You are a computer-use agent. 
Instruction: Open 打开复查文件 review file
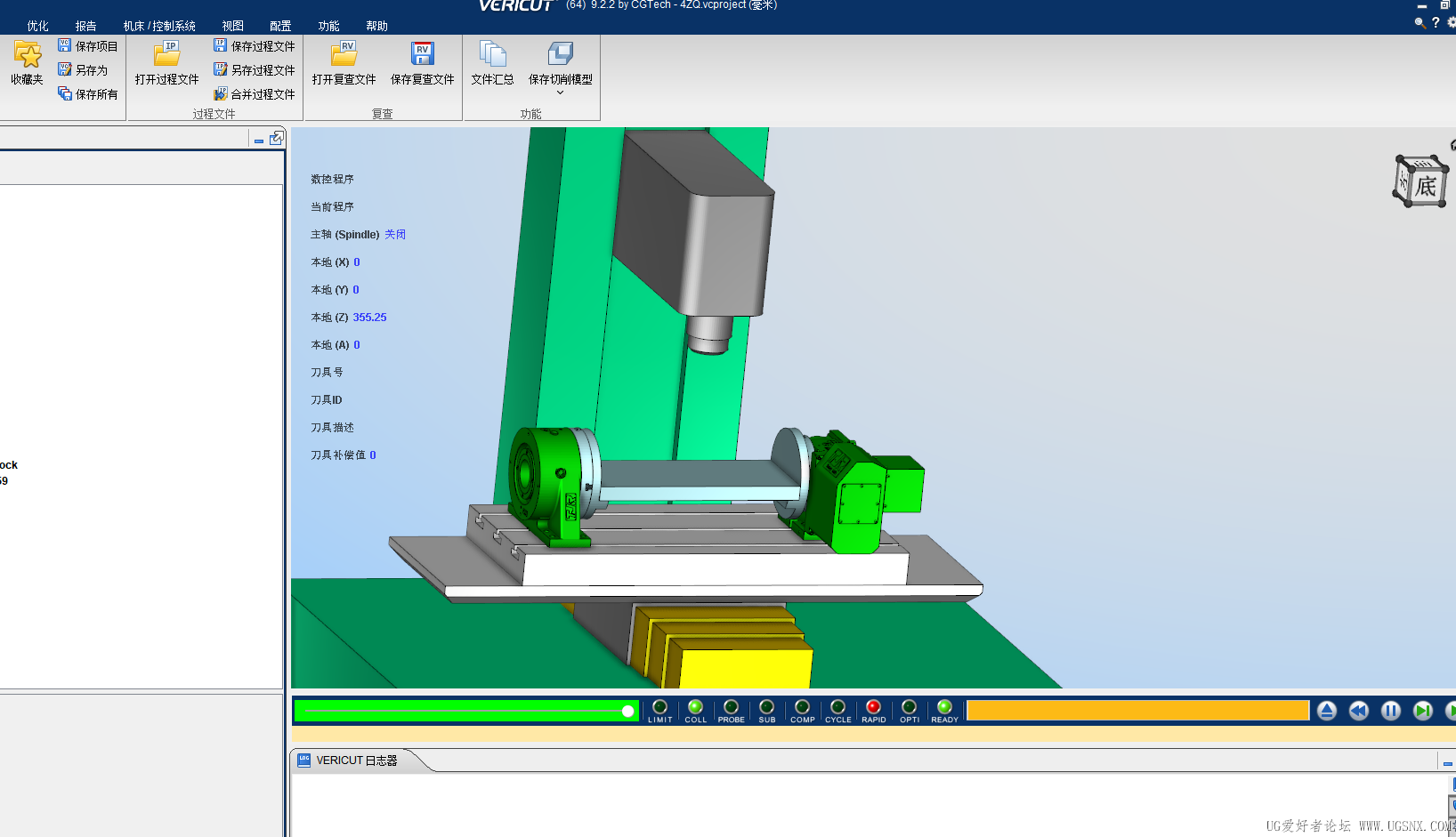pos(344,64)
